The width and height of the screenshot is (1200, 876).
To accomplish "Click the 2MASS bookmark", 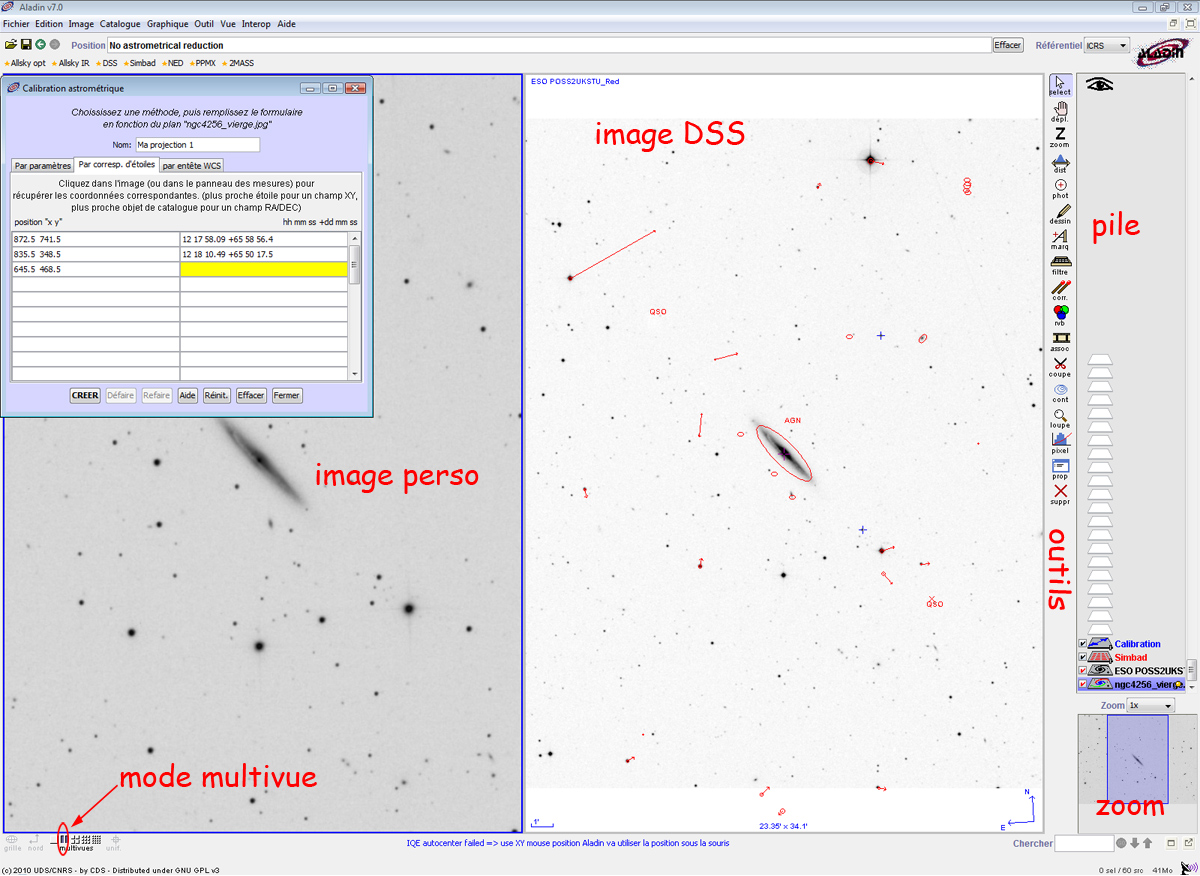I will coord(238,63).
